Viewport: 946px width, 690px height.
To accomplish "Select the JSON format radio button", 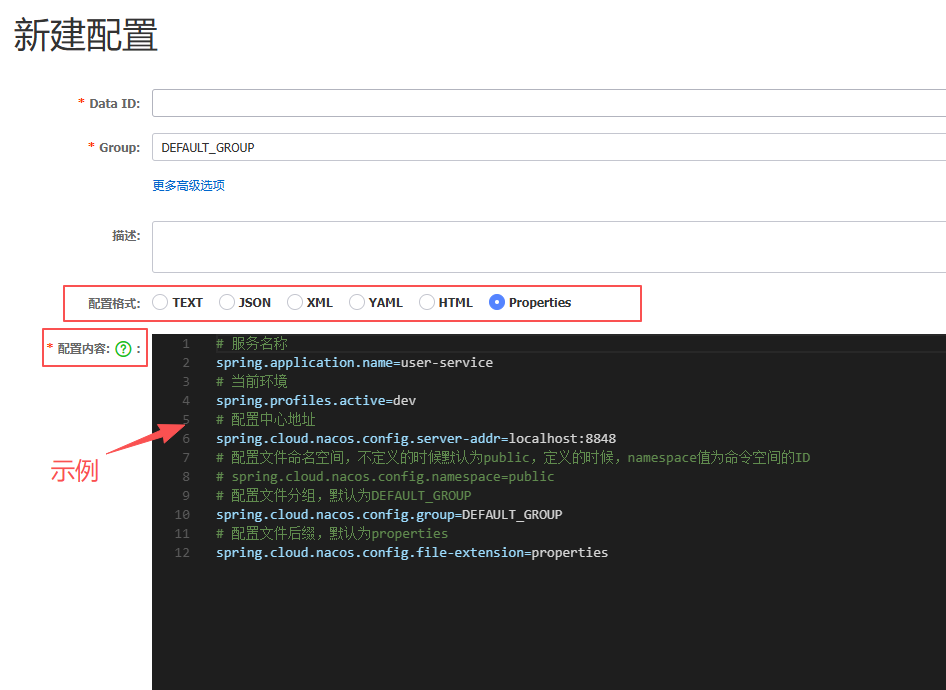I will tap(227, 302).
